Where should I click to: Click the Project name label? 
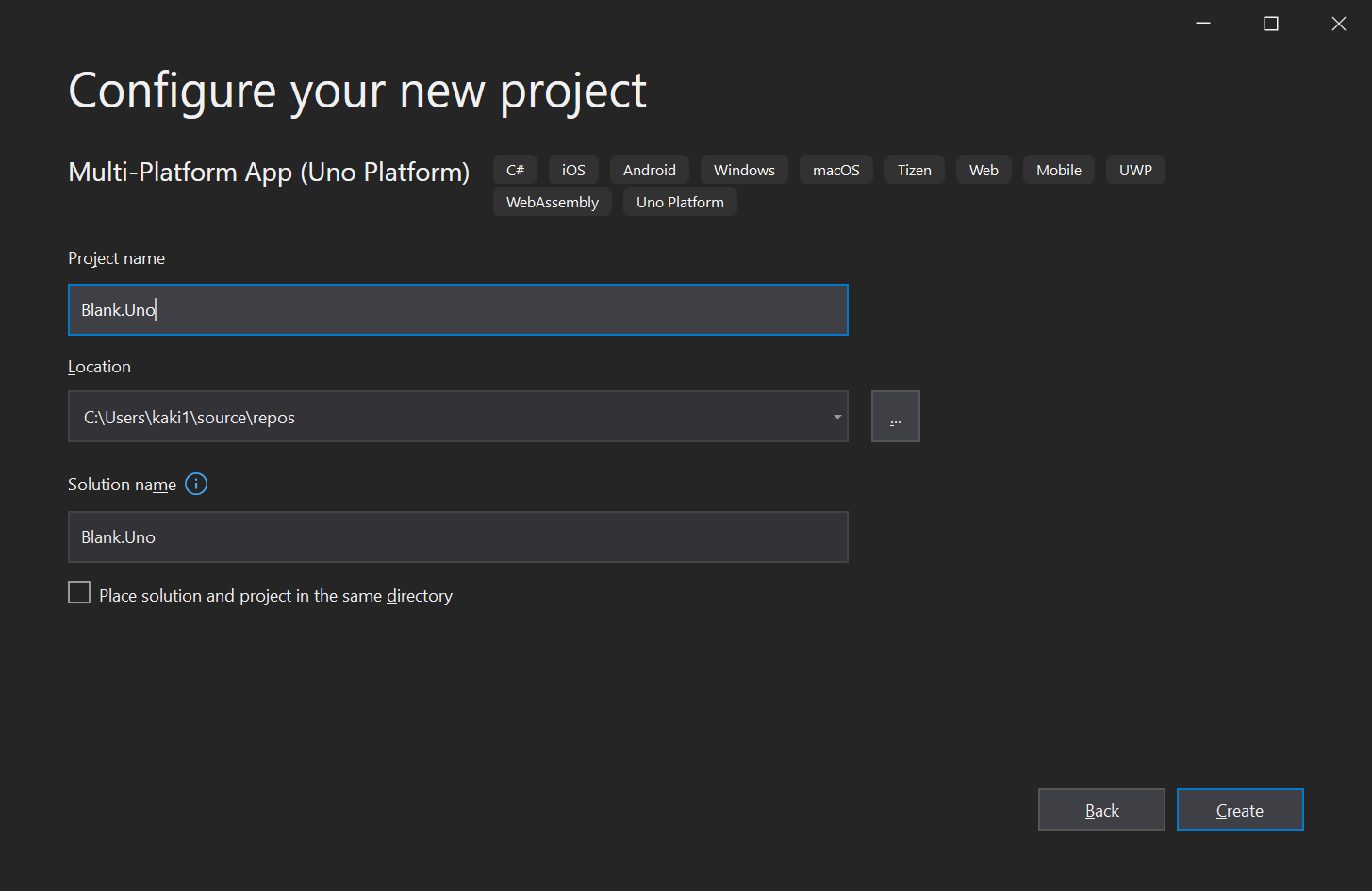[x=116, y=258]
